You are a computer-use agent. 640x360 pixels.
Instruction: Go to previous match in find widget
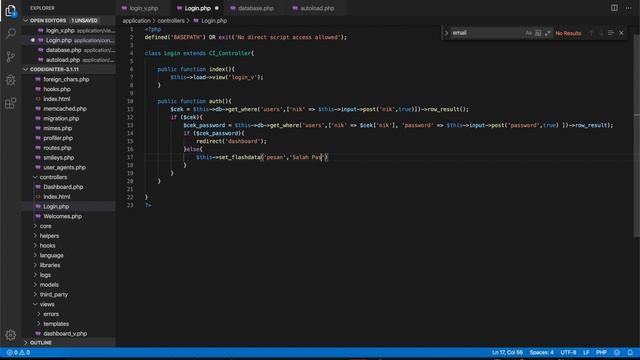tap(591, 33)
